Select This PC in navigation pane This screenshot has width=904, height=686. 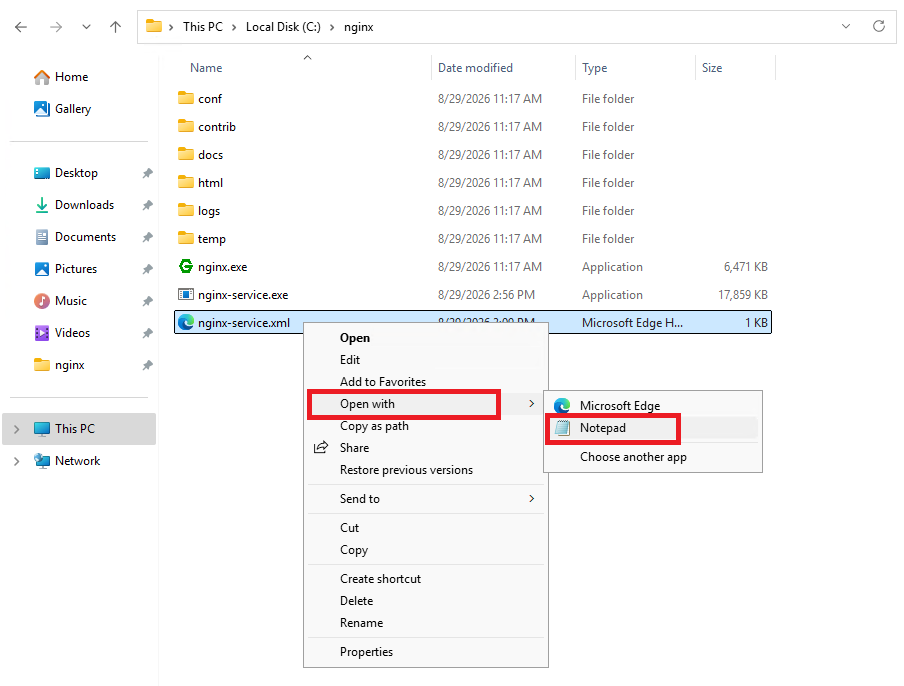79,429
